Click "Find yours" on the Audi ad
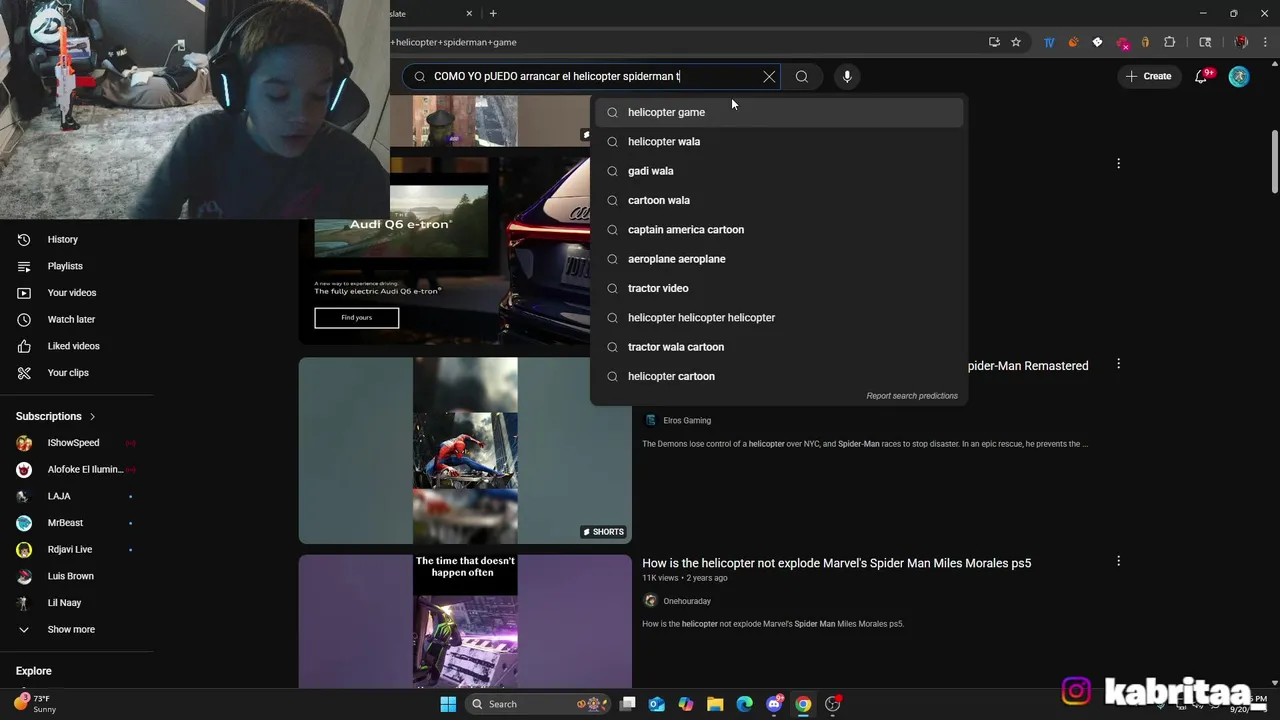This screenshot has width=1280, height=720. [356, 317]
